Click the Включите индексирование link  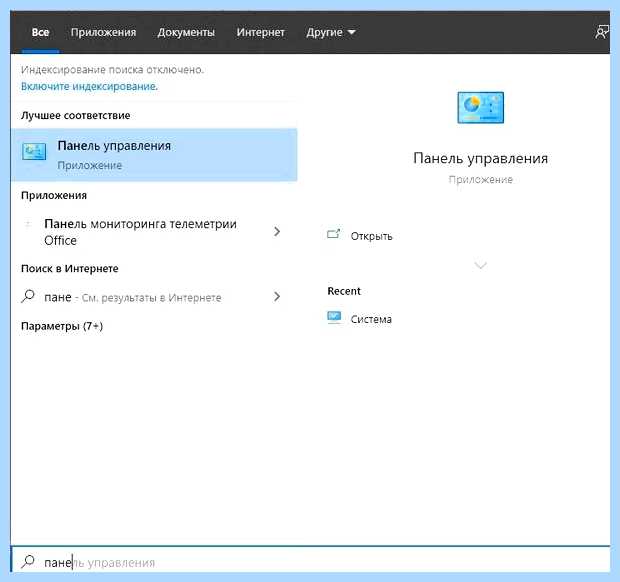click(x=89, y=86)
